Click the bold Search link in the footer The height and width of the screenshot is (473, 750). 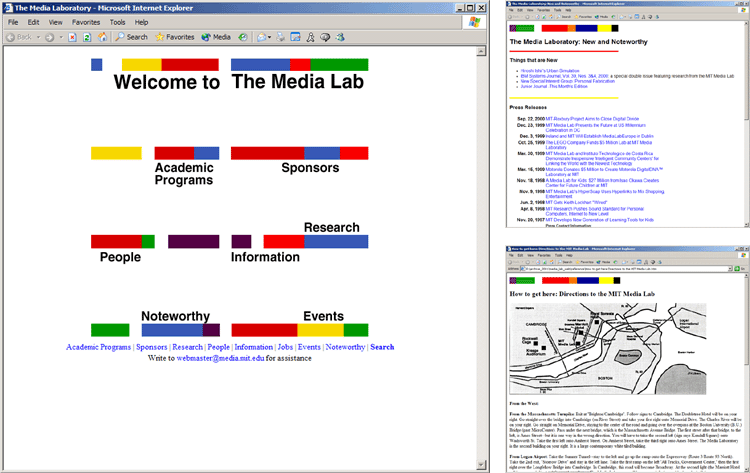[x=382, y=347]
